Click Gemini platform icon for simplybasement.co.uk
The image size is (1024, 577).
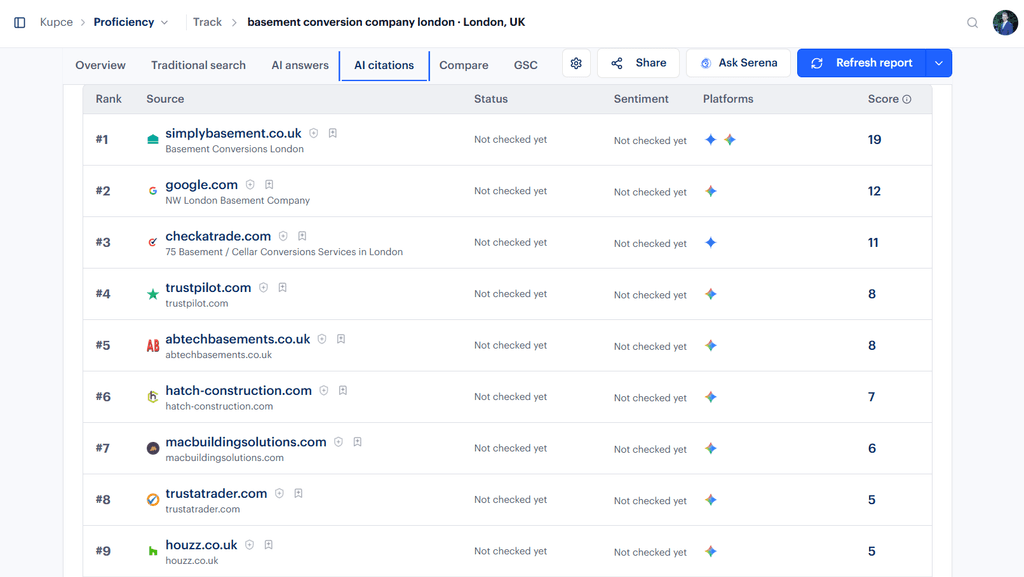point(730,140)
